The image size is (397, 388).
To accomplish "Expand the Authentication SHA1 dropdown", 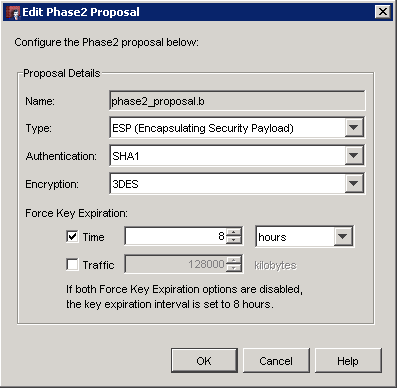I will click(x=353, y=155).
